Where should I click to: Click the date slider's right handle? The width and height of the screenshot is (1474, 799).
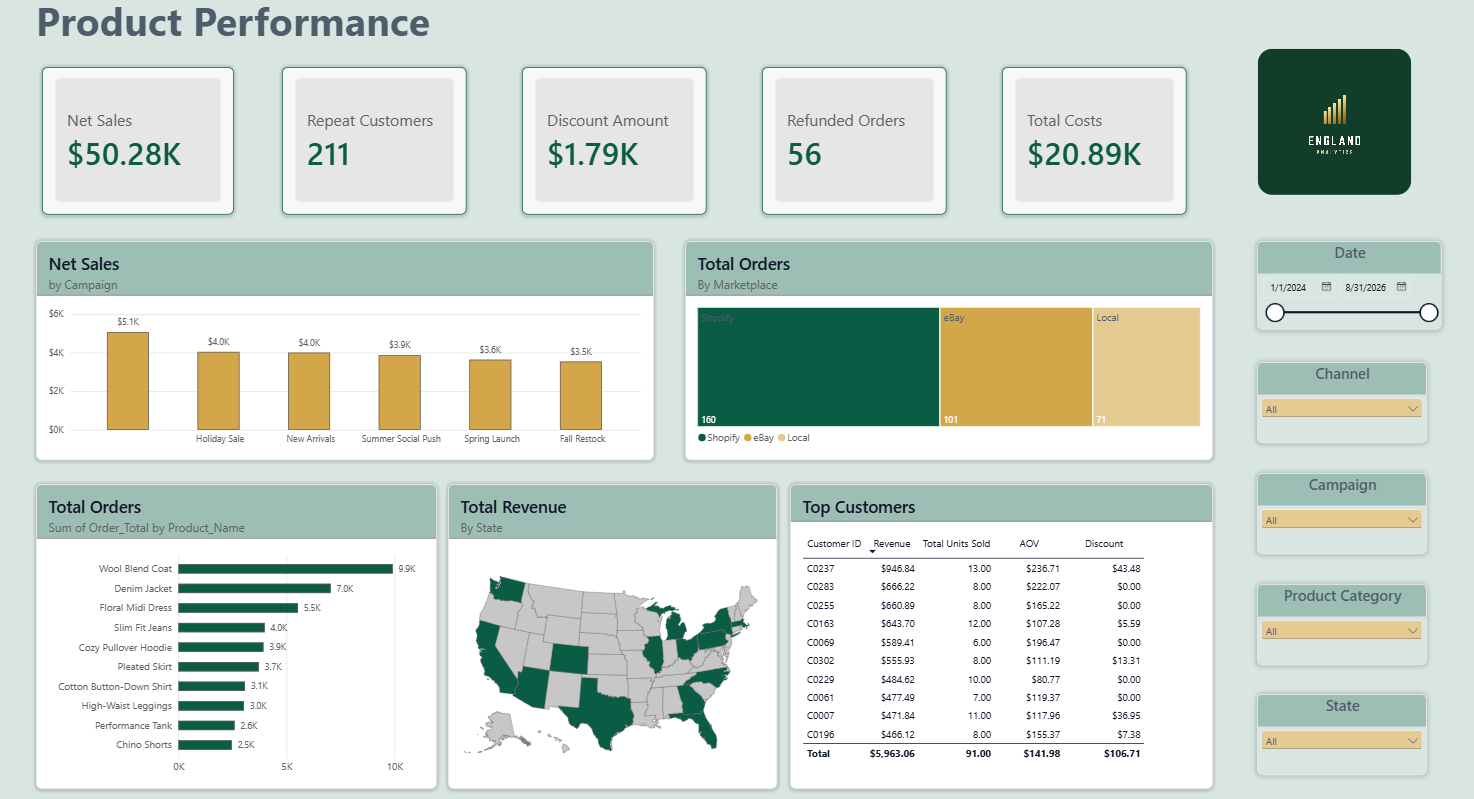pos(1429,313)
